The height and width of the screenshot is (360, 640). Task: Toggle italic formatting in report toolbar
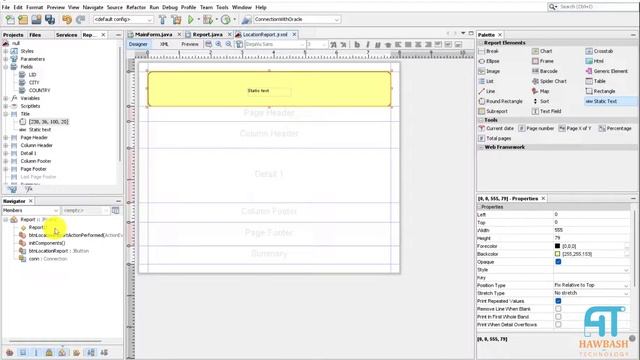coord(367,44)
